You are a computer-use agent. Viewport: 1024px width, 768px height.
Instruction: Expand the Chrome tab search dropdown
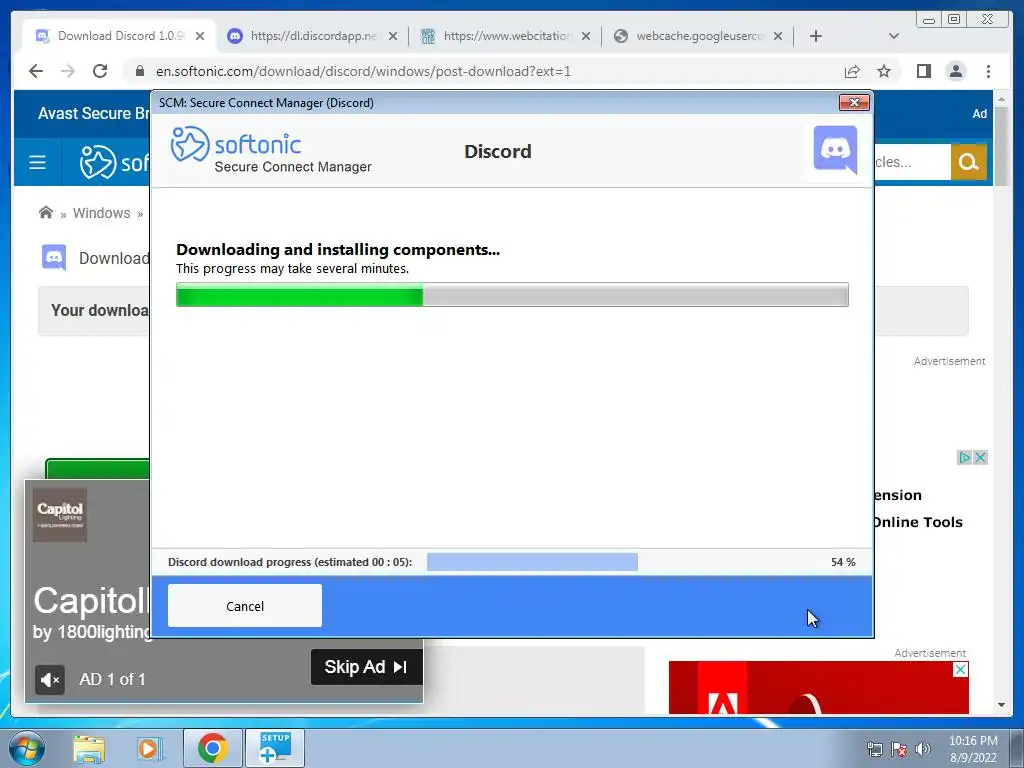(894, 36)
